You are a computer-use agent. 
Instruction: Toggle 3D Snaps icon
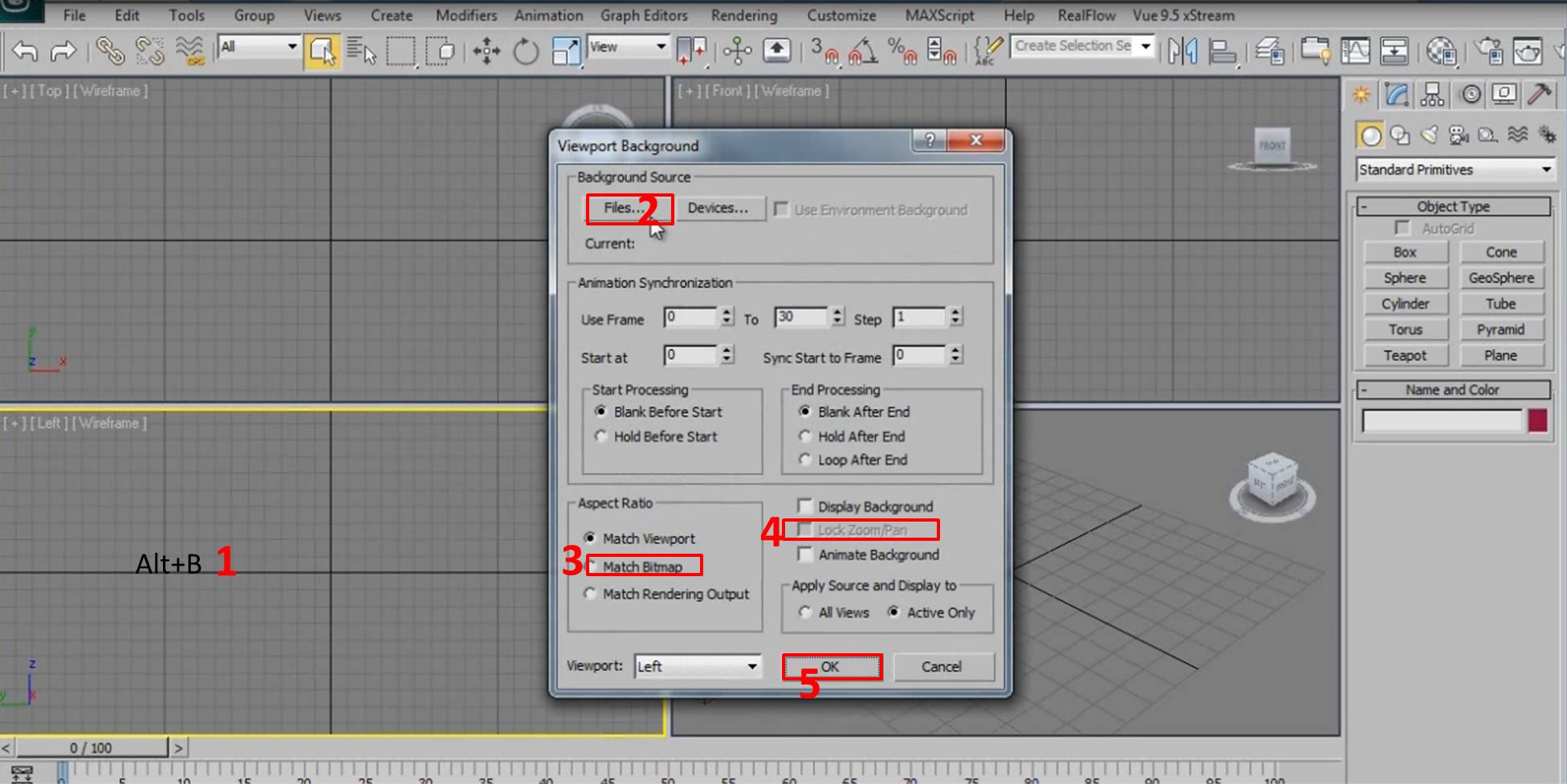(823, 52)
